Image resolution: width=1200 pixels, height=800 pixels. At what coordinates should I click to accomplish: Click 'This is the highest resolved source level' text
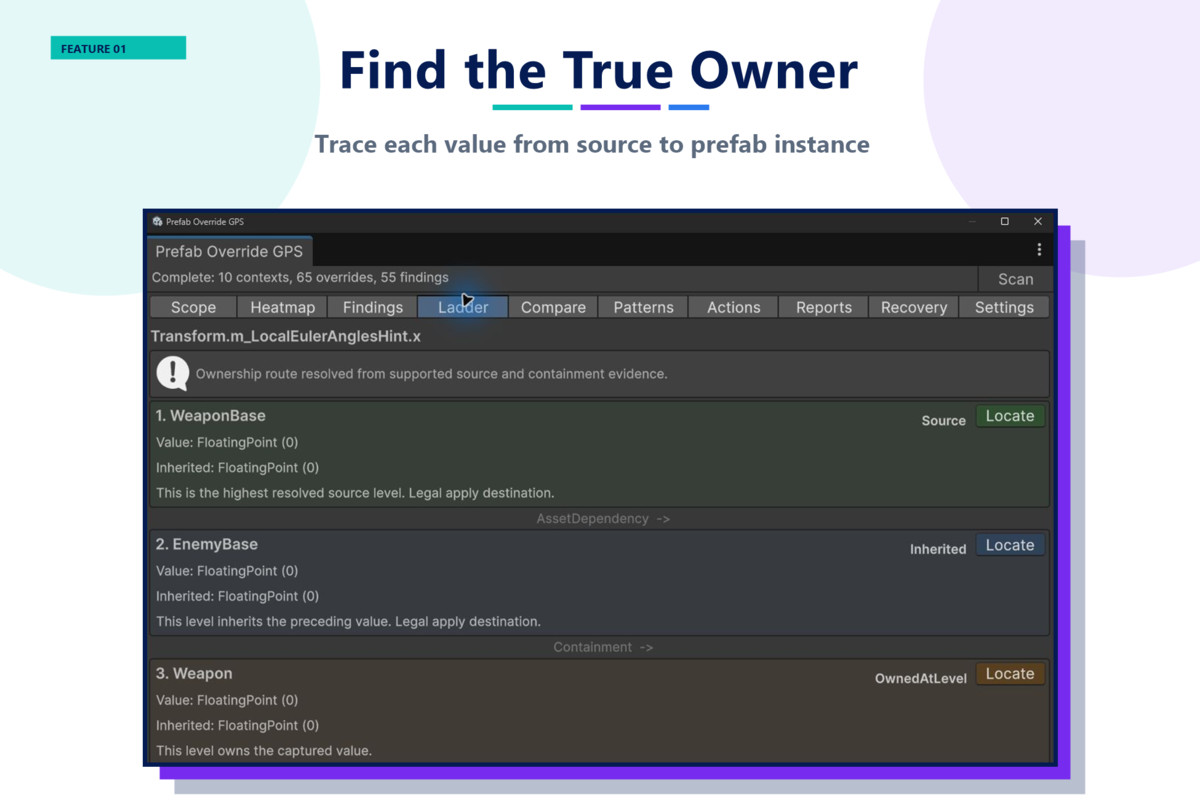coord(355,493)
